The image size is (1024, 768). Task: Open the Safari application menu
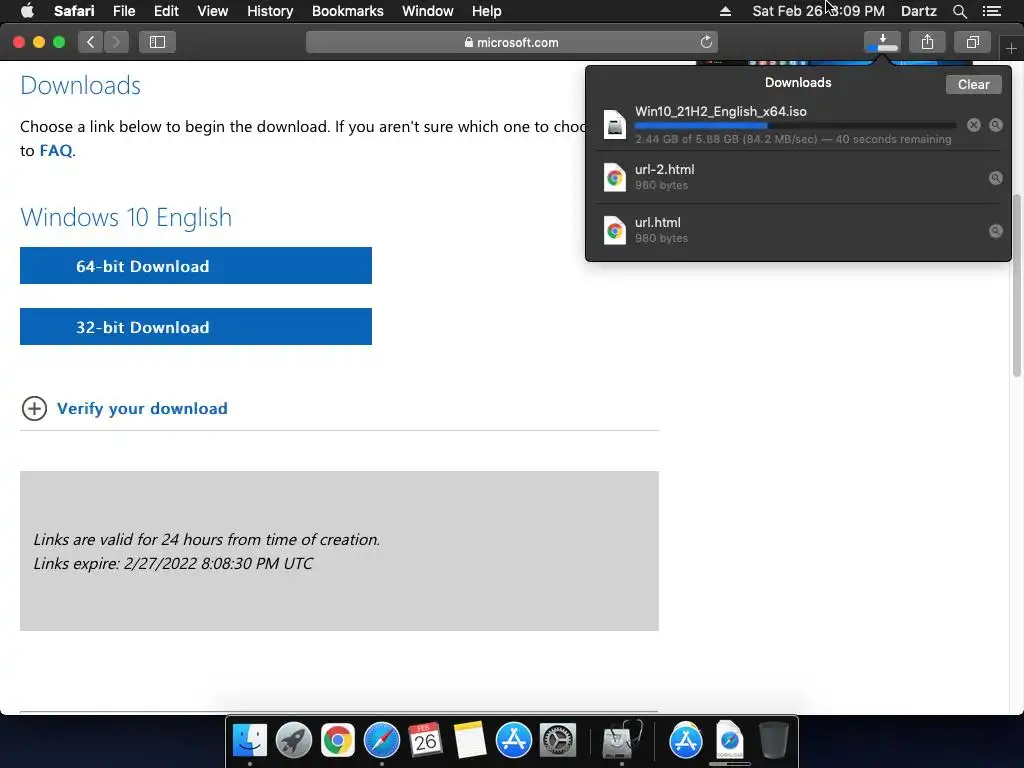74,11
